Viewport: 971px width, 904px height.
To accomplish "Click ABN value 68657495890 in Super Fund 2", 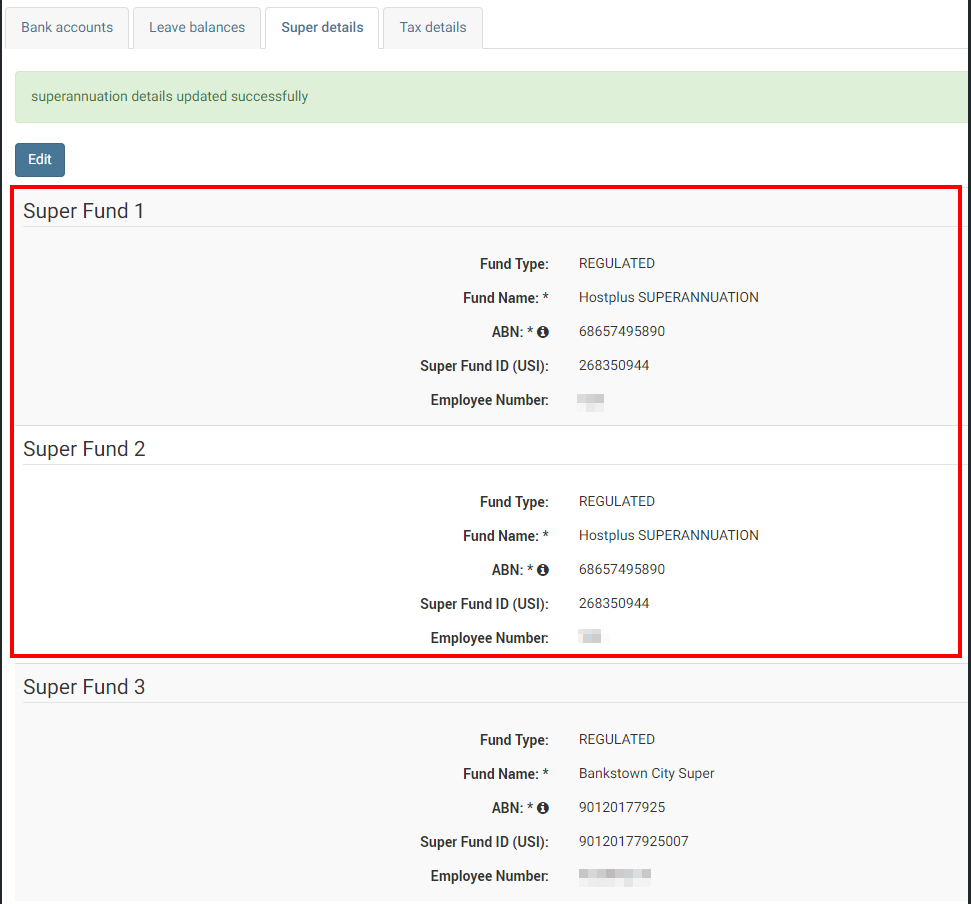I will (x=622, y=569).
